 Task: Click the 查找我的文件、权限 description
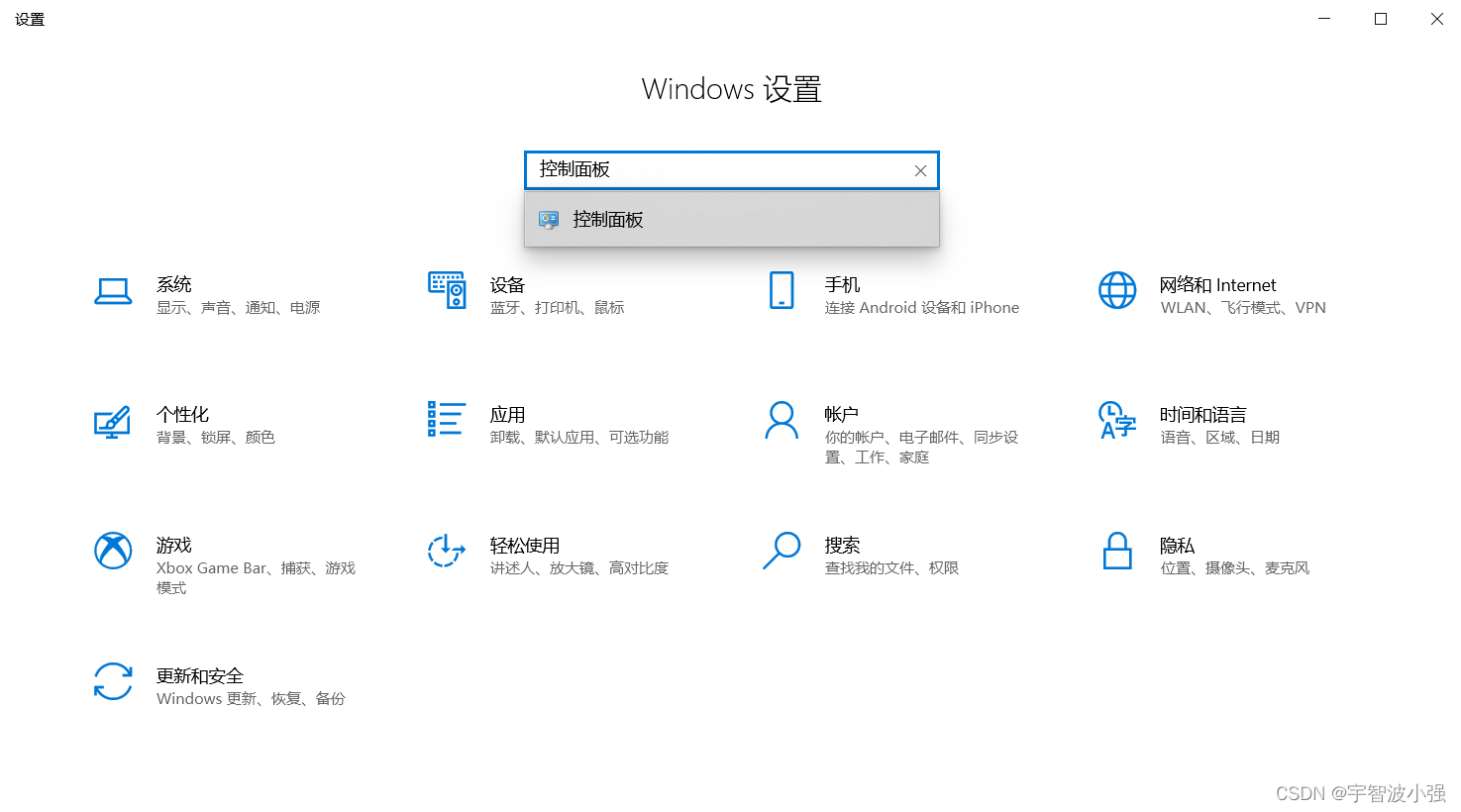[892, 568]
